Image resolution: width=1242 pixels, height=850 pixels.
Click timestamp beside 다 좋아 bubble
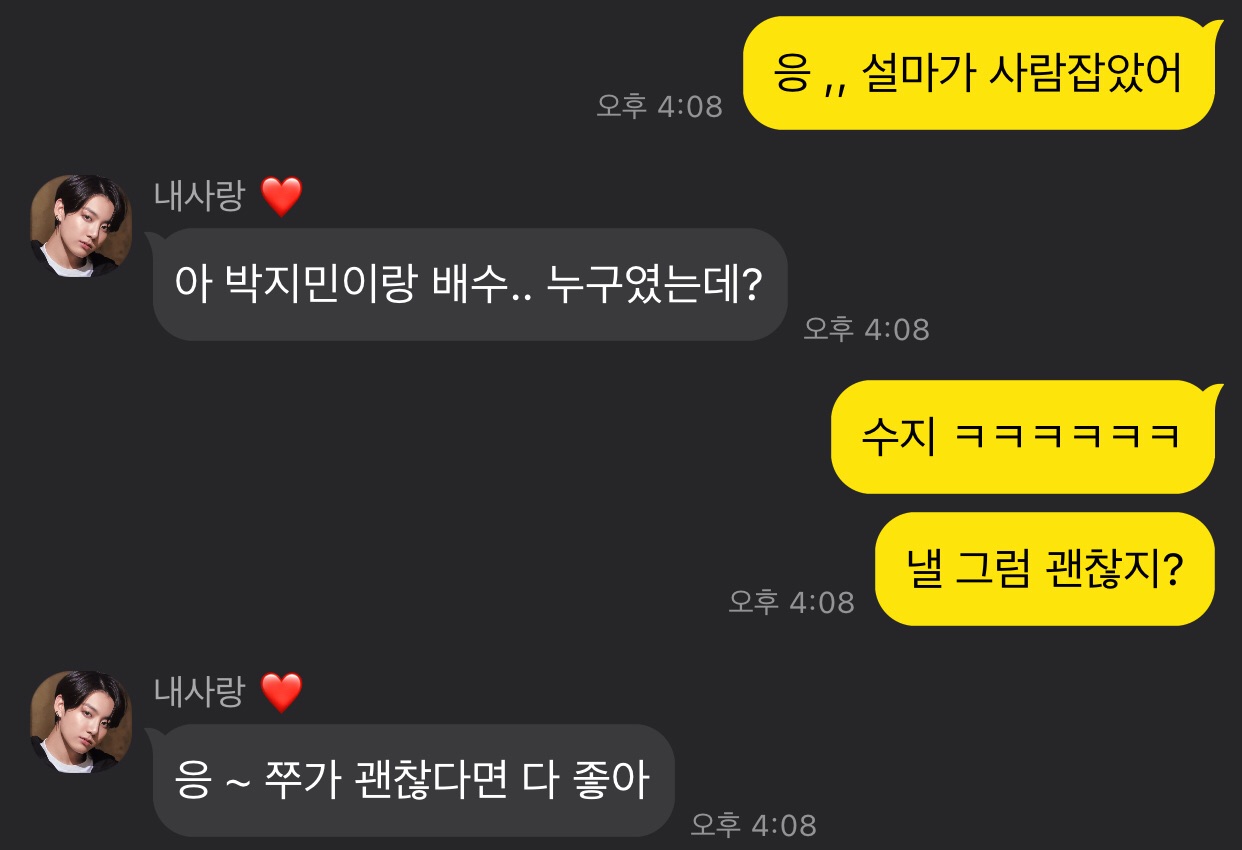pos(754,825)
